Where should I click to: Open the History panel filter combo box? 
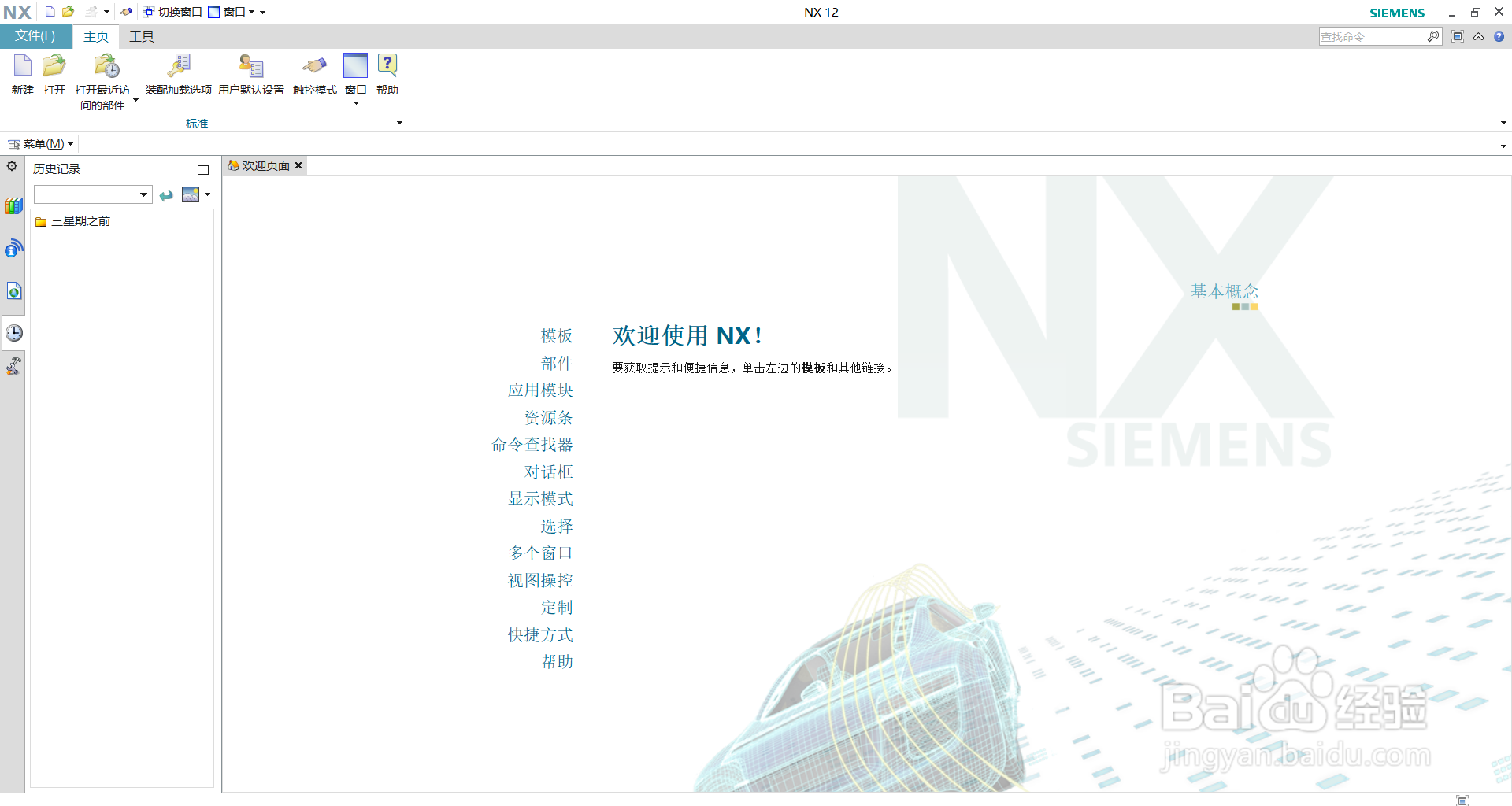point(92,194)
